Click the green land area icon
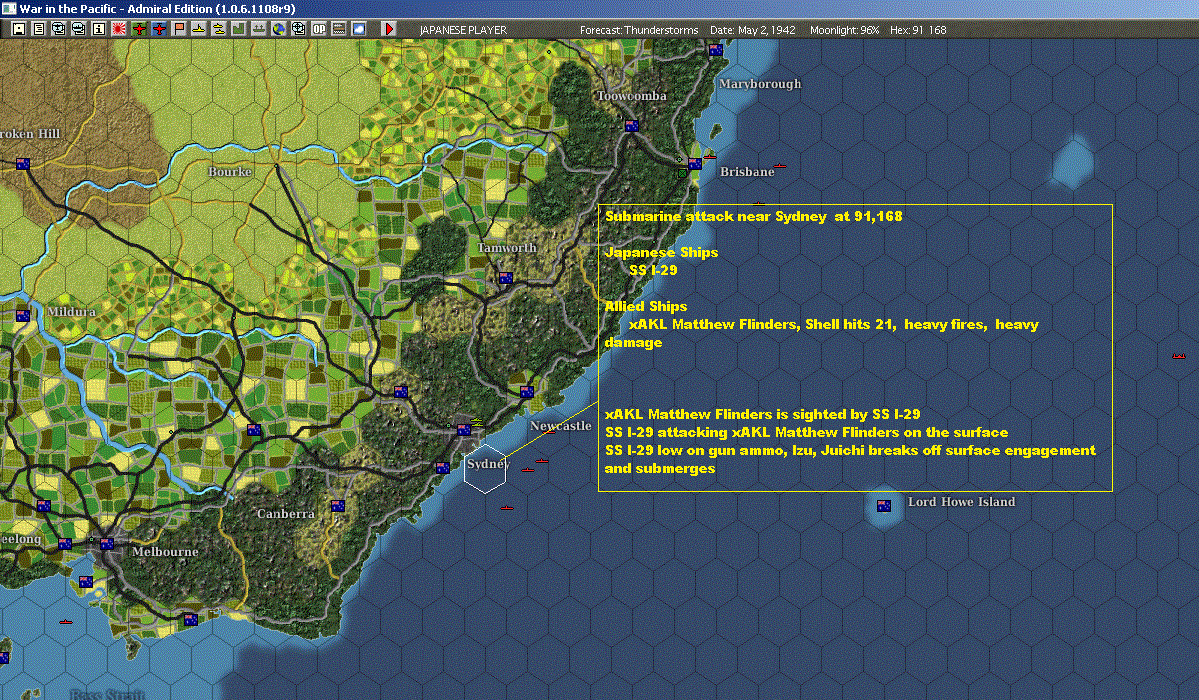The image size is (1199, 700). click(239, 29)
